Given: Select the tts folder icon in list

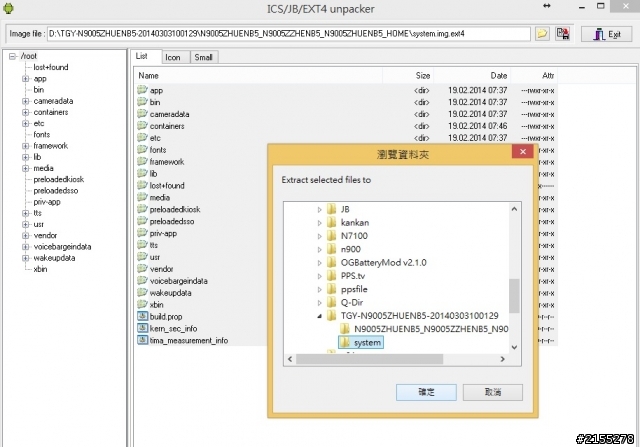Looking at the screenshot, I should (142, 245).
